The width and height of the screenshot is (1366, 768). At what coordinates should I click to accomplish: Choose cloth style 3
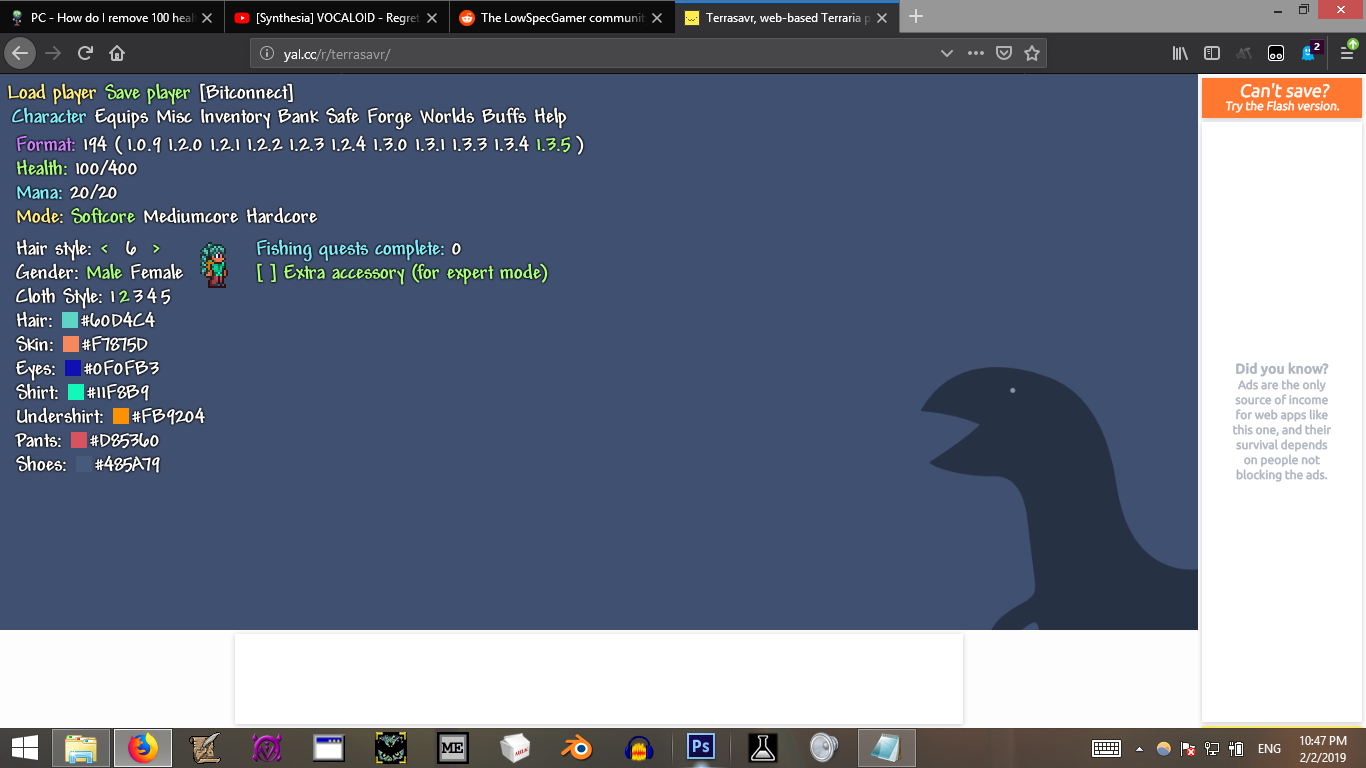[140, 296]
